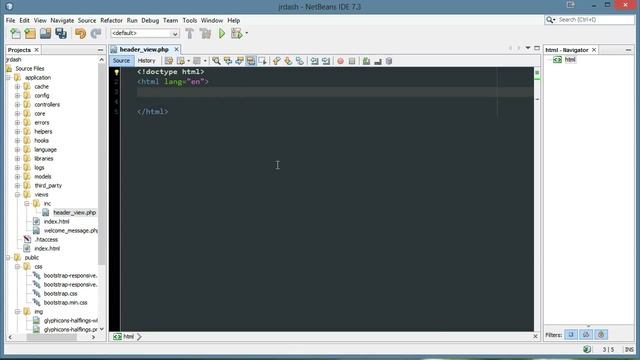Screen dimensions: 640x360
Task: Click the Find Selection magnifier icon
Action: pos(216,61)
